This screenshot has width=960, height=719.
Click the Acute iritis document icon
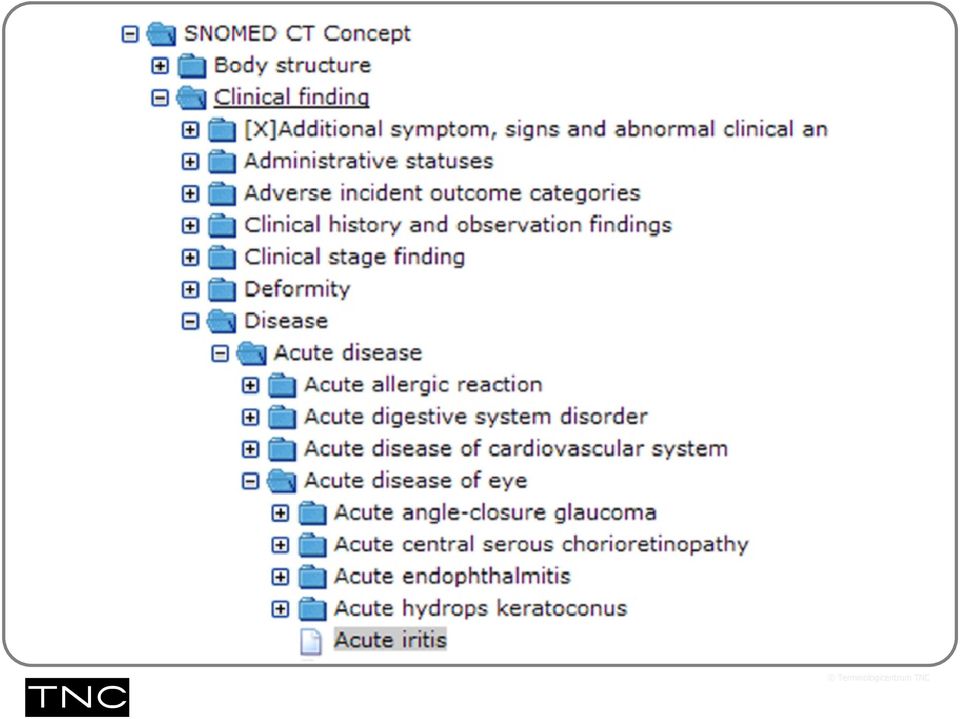coord(311,641)
